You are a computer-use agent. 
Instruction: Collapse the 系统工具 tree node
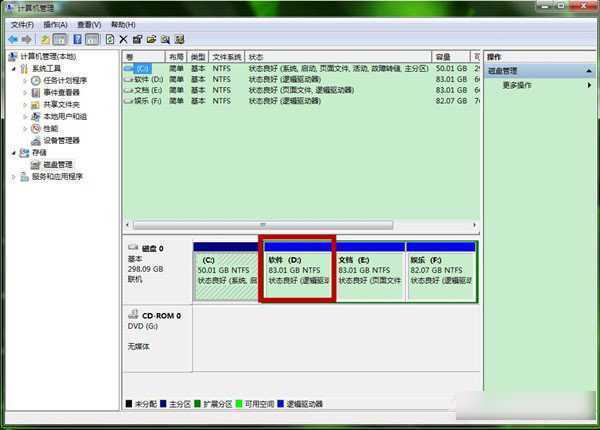[x=14, y=69]
